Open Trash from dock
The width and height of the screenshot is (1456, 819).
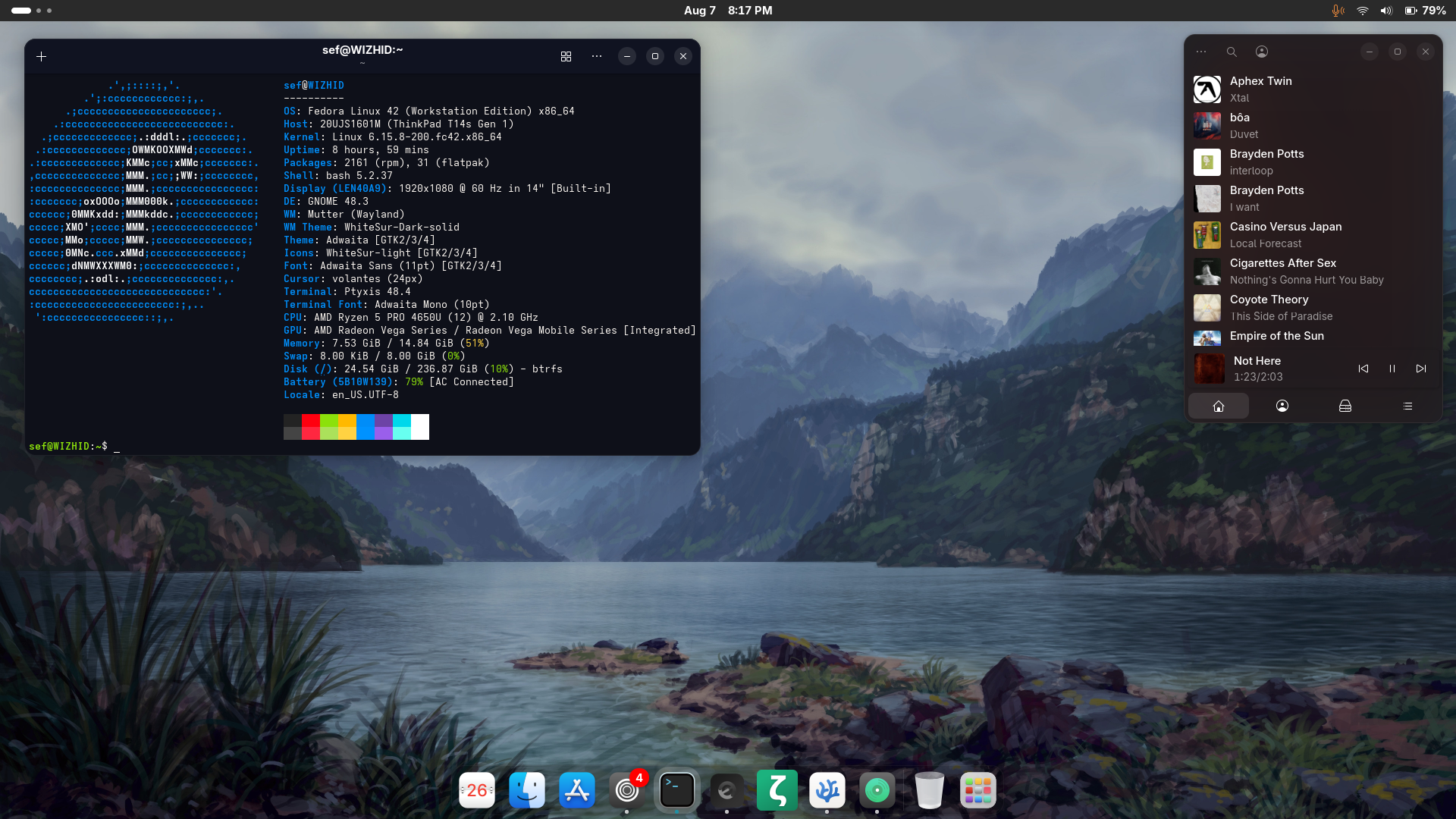[930, 790]
